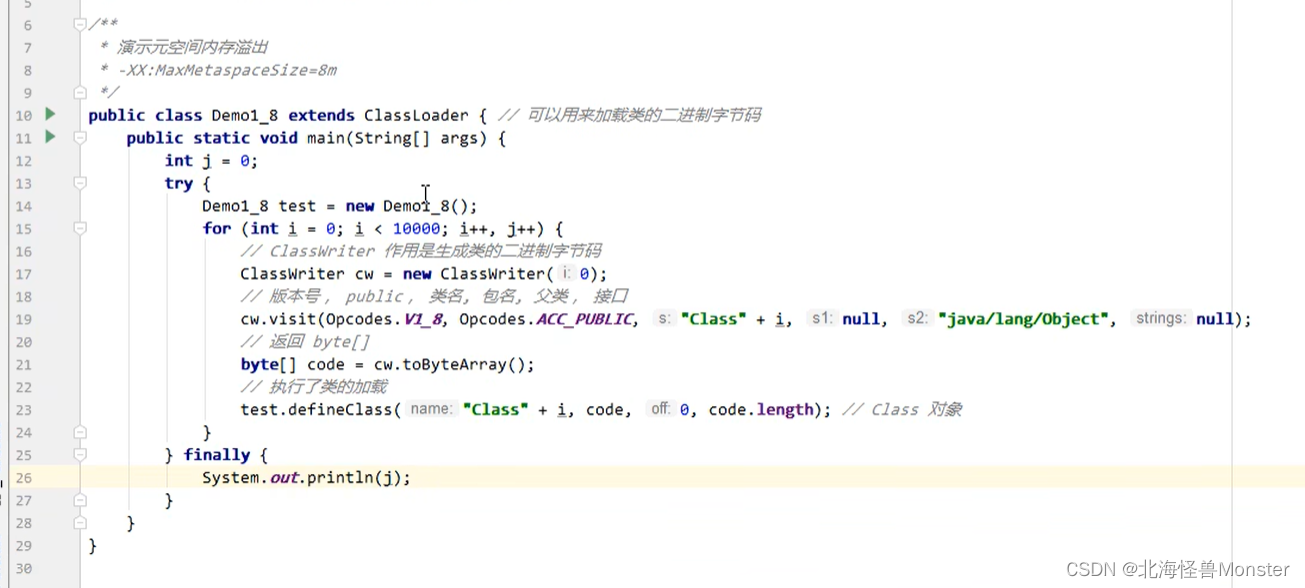Click System.out.println(j) statement

click(306, 478)
